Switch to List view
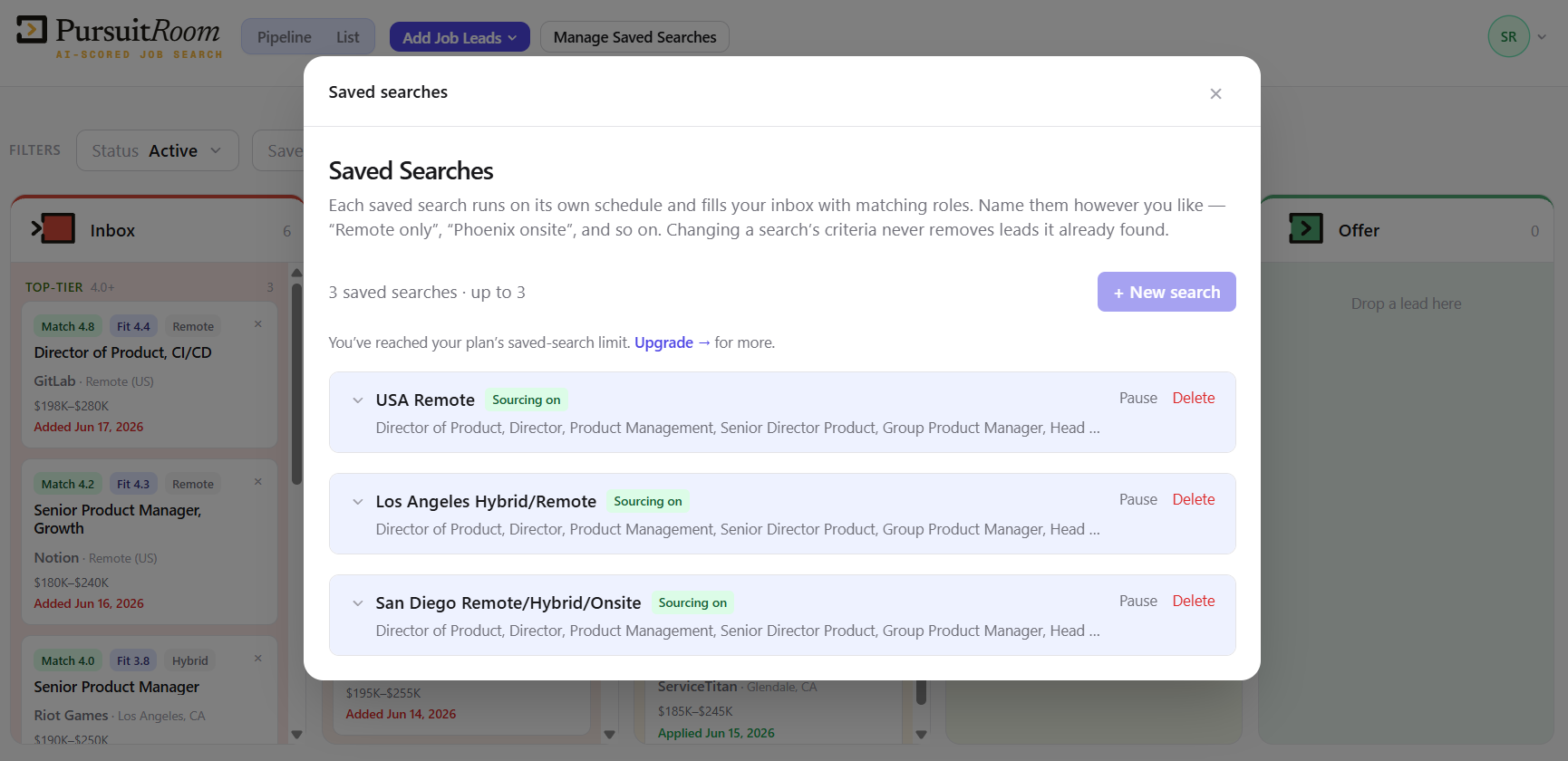This screenshot has width=1568, height=761. [x=348, y=37]
